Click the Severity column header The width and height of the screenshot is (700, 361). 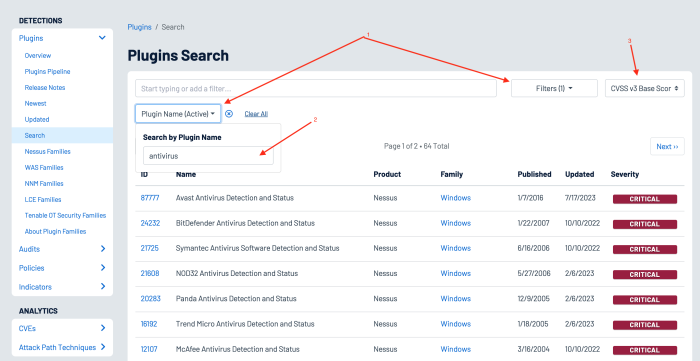pos(625,174)
